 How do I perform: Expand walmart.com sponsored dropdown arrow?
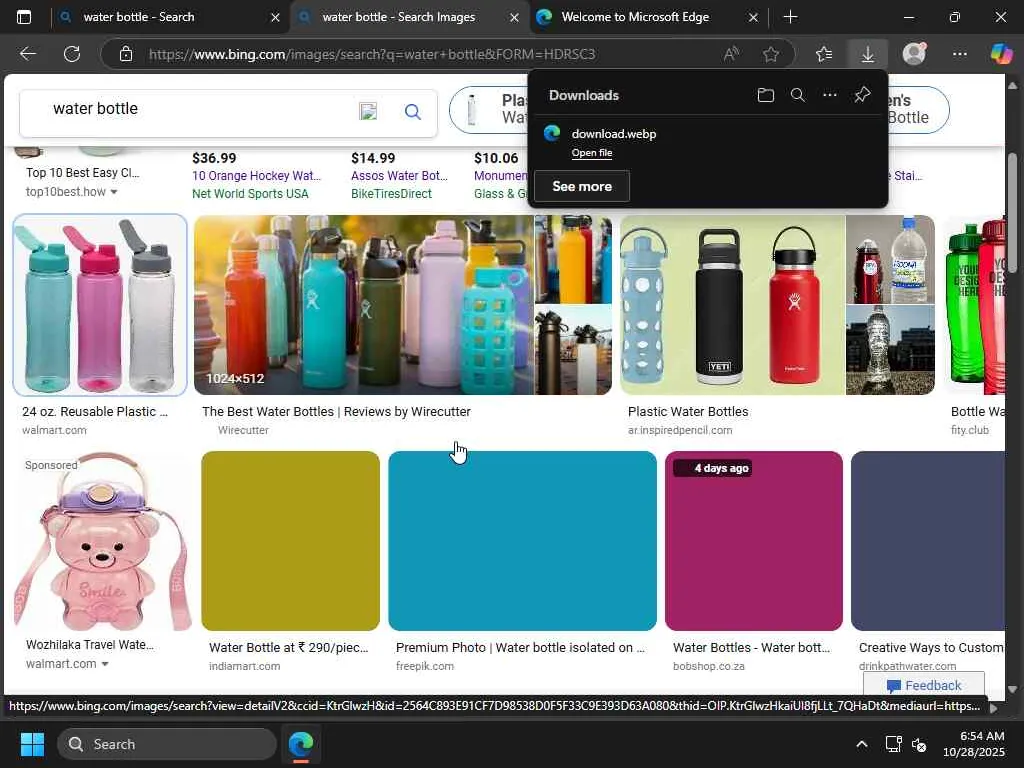(x=104, y=664)
